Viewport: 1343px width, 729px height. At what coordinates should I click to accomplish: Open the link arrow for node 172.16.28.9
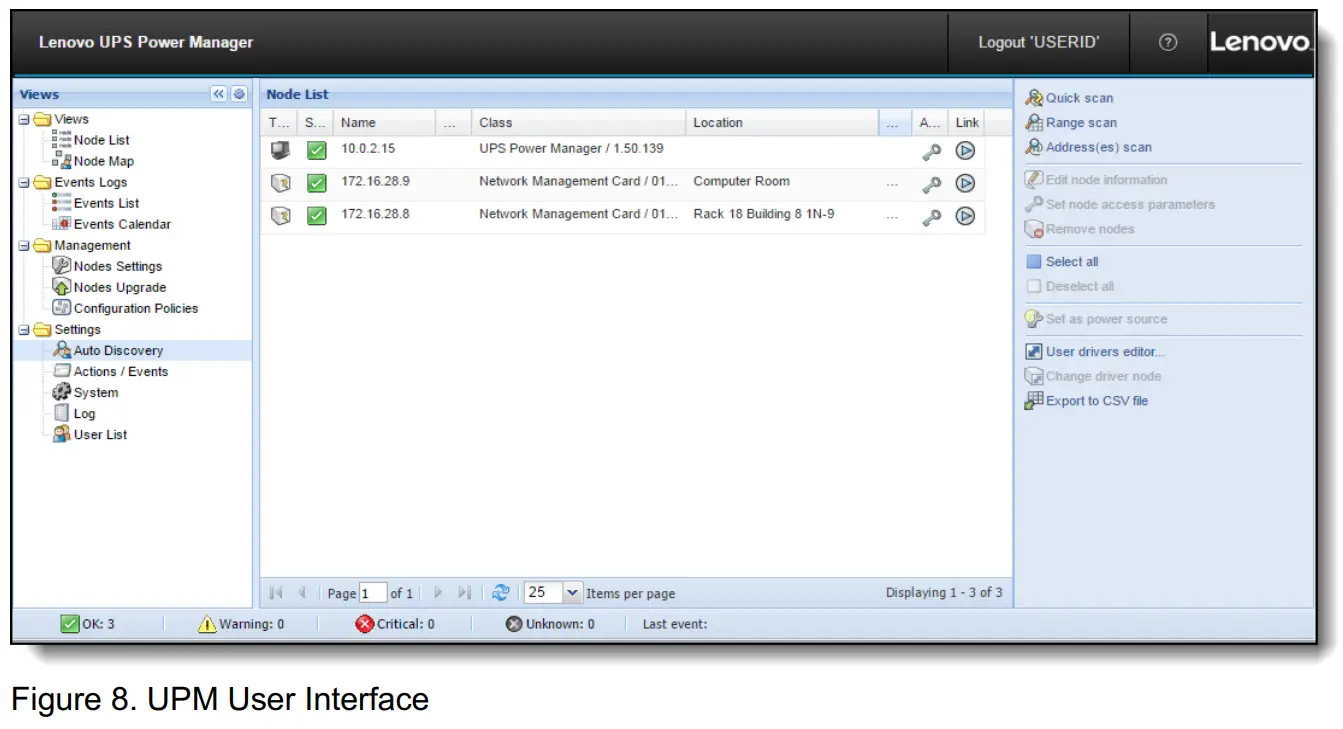[x=963, y=182]
